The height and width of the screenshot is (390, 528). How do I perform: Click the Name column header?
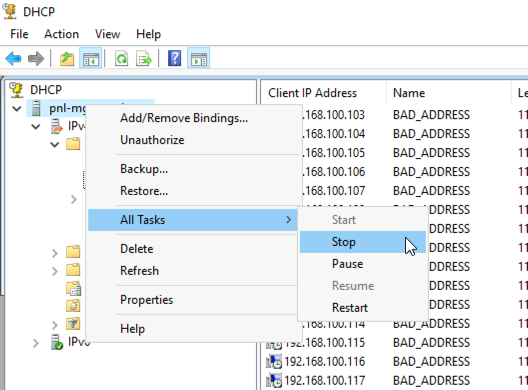pos(449,93)
